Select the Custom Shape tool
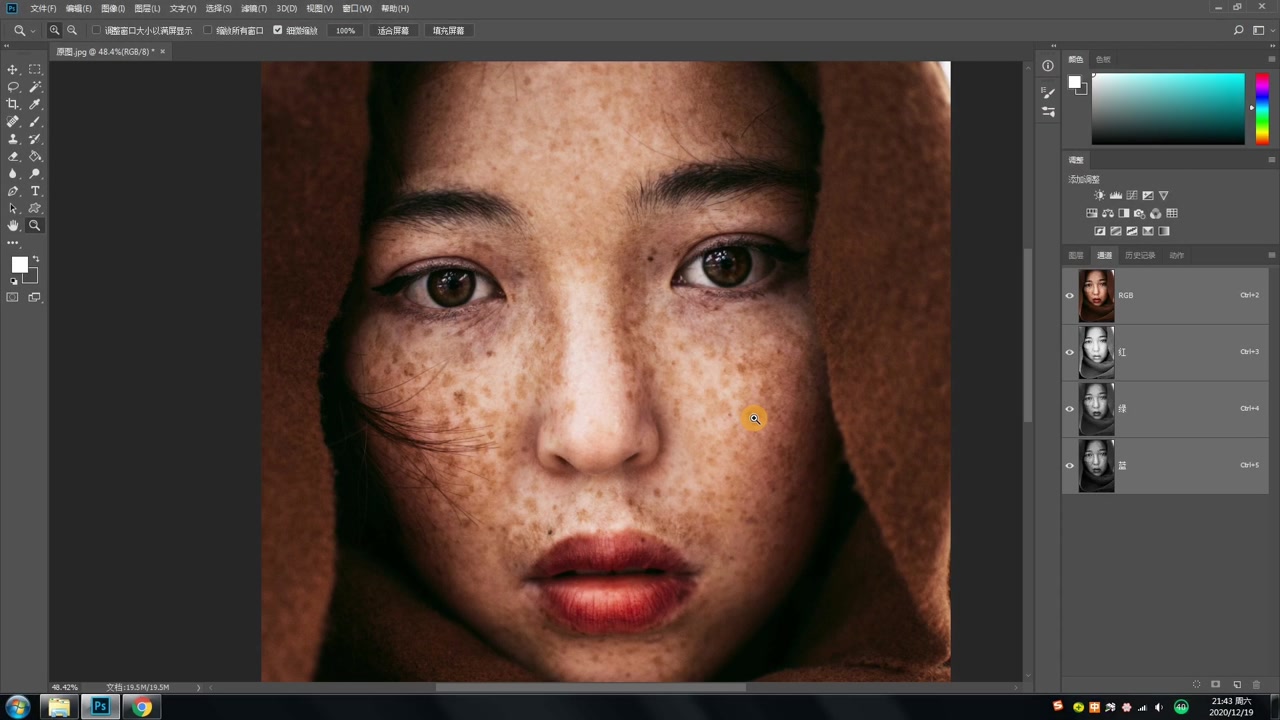The image size is (1280, 720). pos(35,209)
